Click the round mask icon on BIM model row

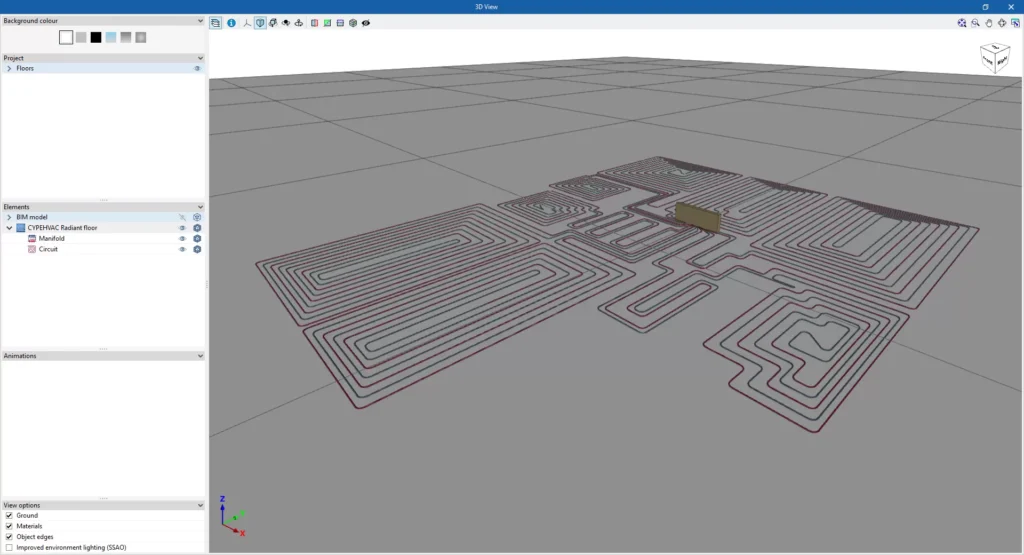(197, 217)
